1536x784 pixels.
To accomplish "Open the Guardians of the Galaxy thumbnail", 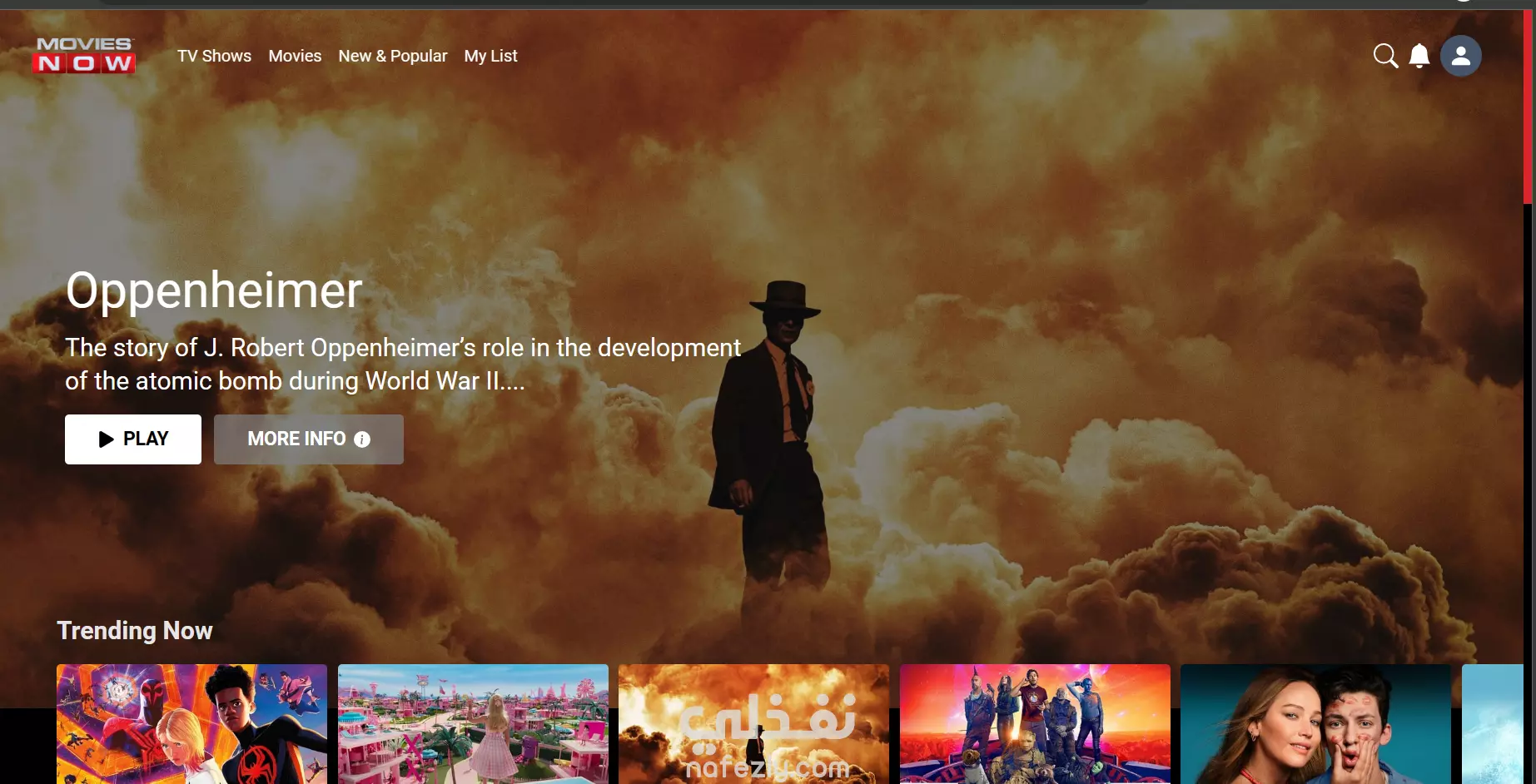I will click(x=1035, y=724).
